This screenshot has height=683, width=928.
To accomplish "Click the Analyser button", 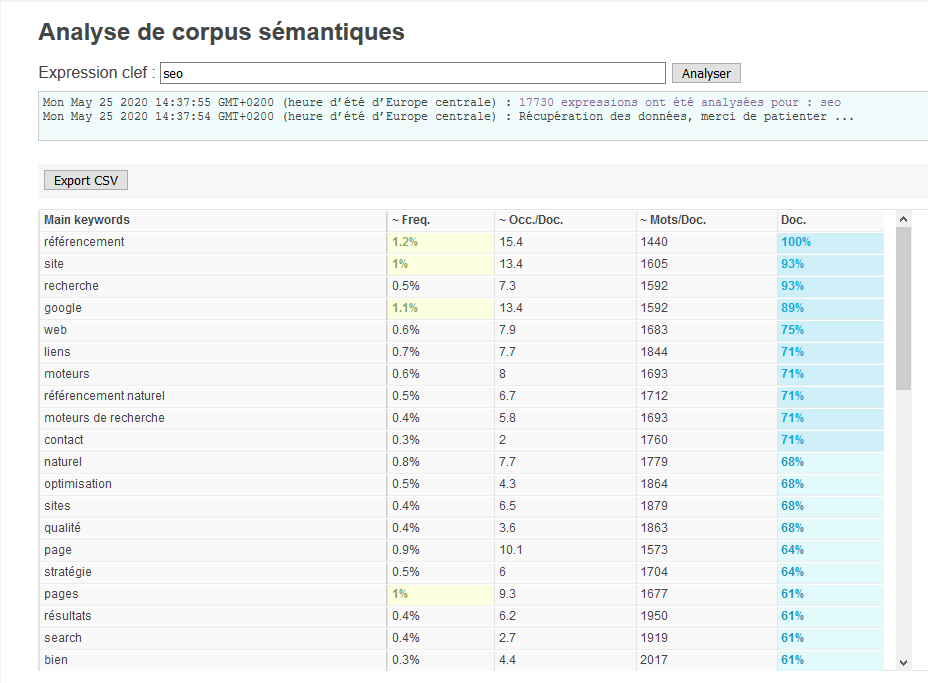I will click(705, 73).
